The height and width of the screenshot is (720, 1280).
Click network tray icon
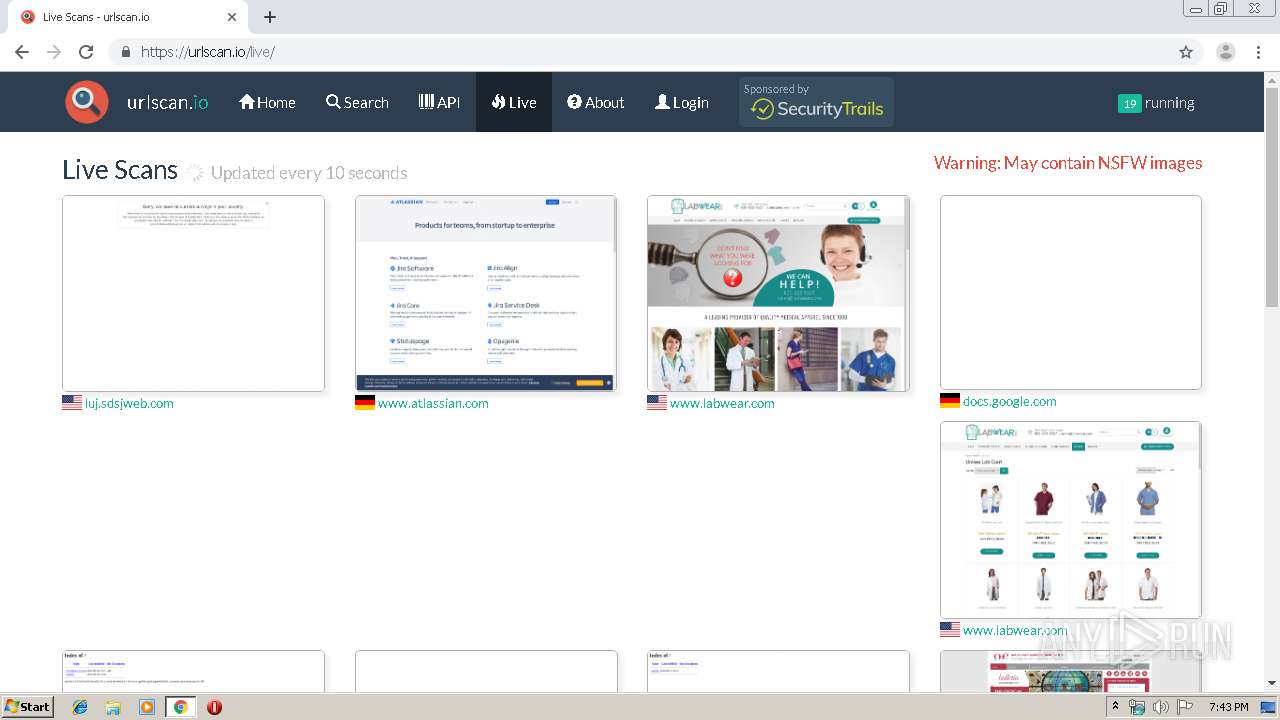(1137, 707)
